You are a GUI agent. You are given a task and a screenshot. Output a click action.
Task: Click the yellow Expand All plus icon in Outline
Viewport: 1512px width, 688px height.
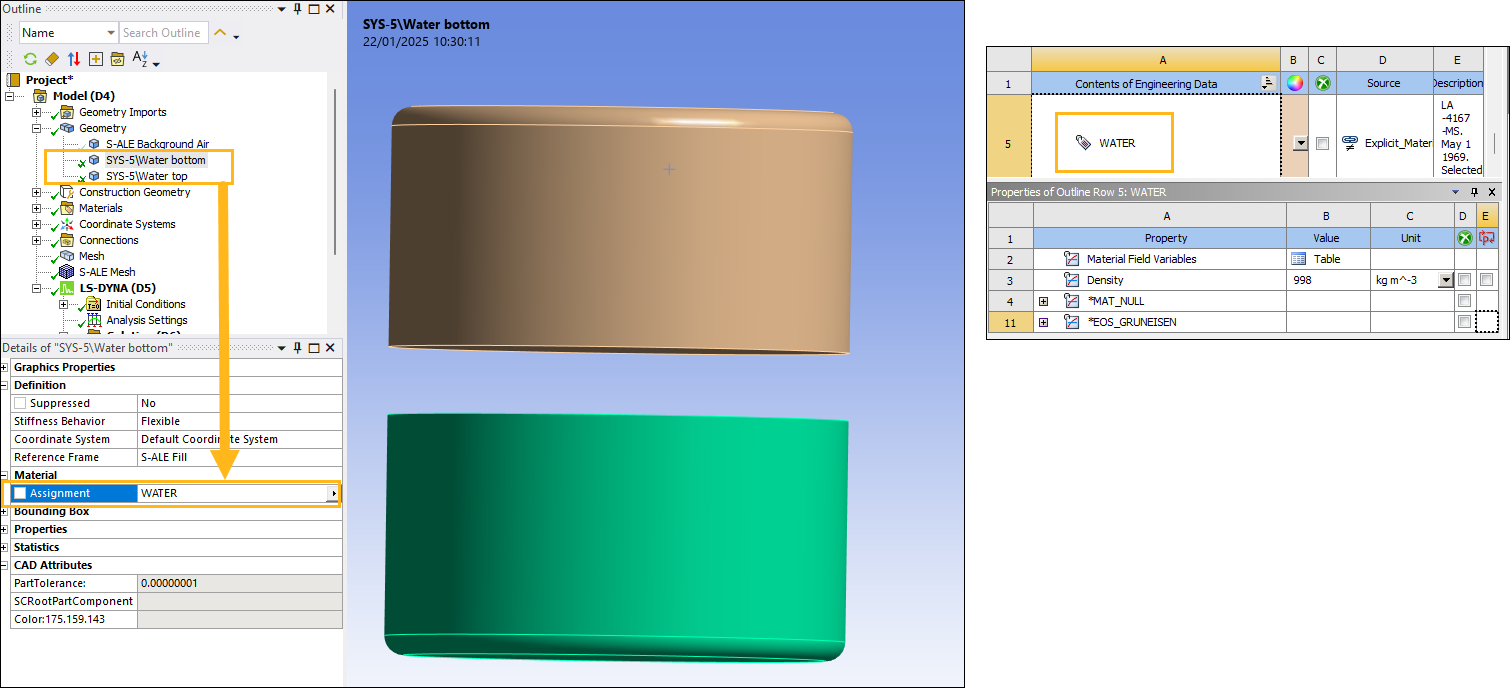tap(96, 59)
